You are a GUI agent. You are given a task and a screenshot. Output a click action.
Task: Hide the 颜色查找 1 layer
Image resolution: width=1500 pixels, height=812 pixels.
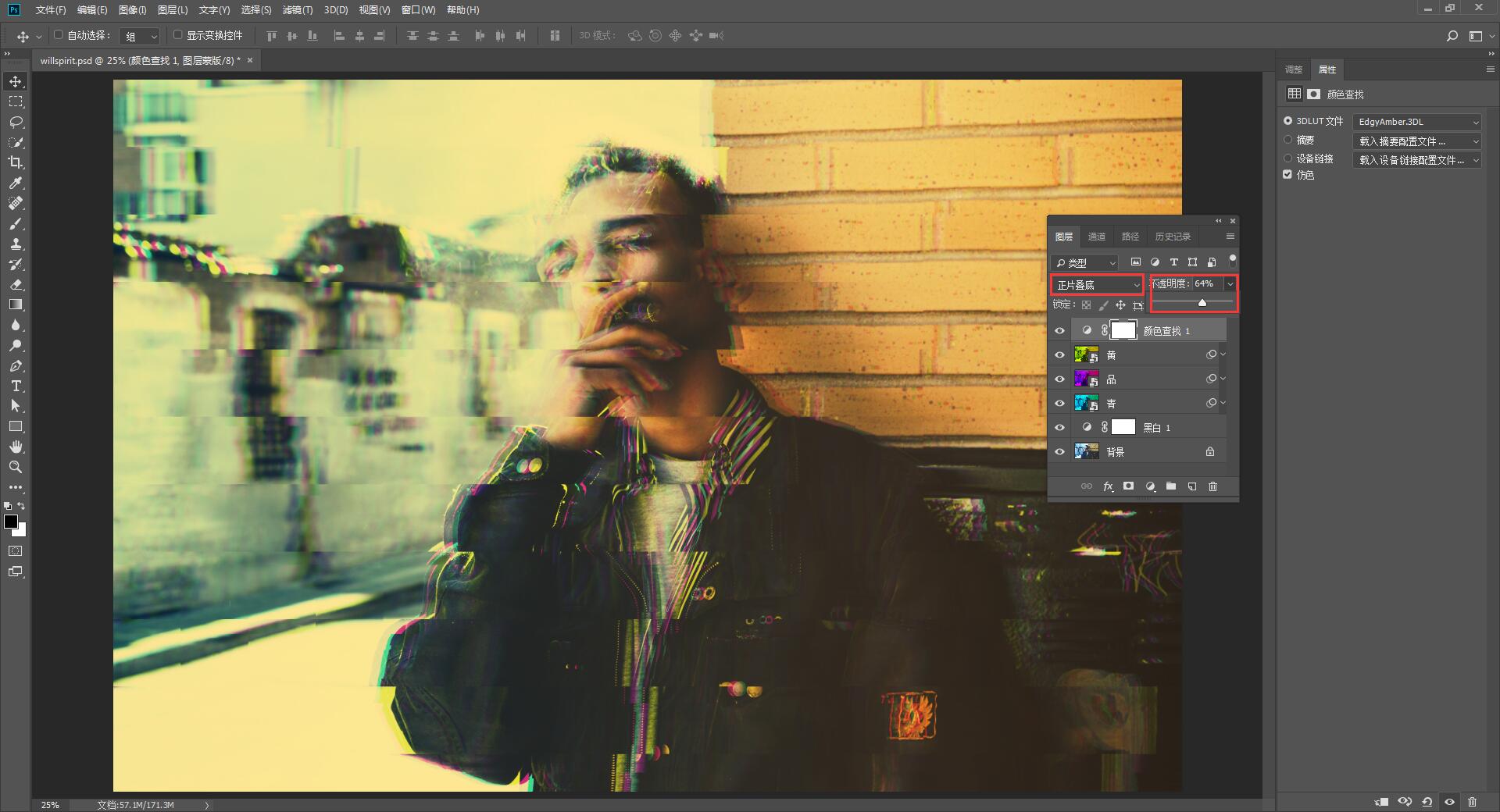coord(1059,331)
